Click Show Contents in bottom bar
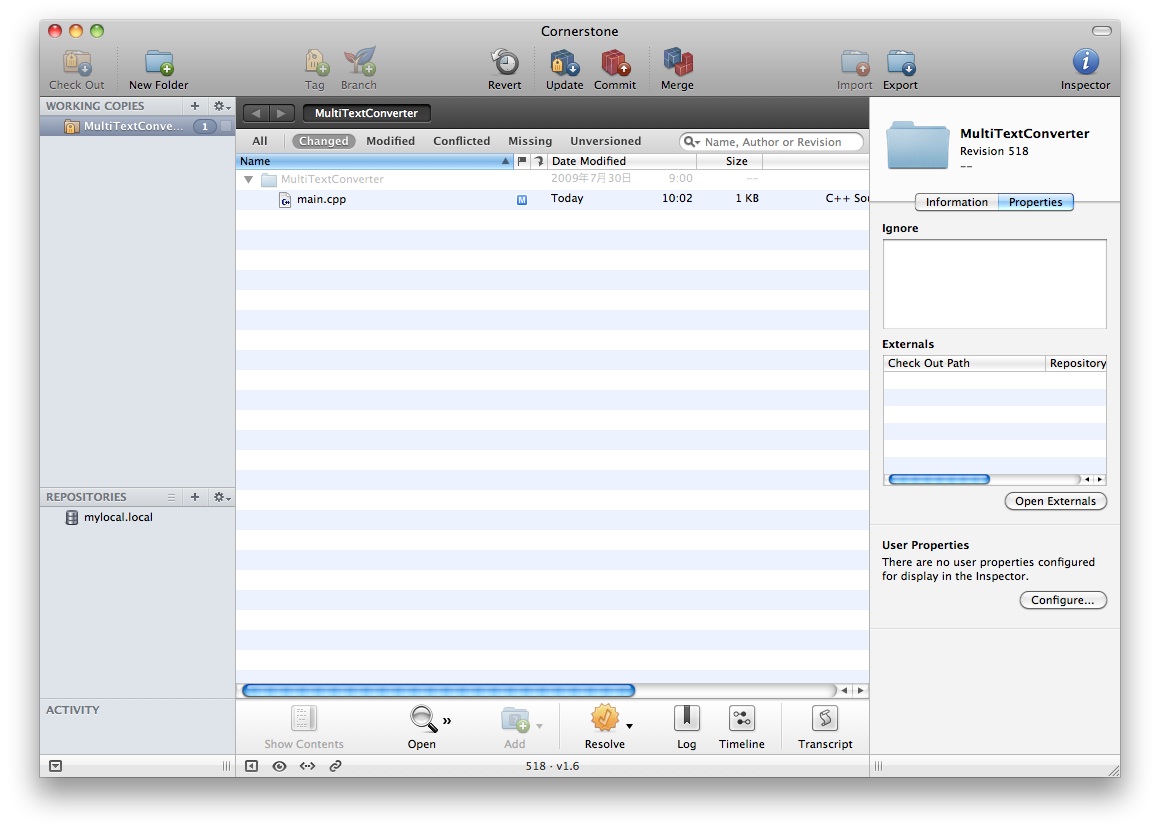The width and height of the screenshot is (1160, 837). tap(304, 719)
